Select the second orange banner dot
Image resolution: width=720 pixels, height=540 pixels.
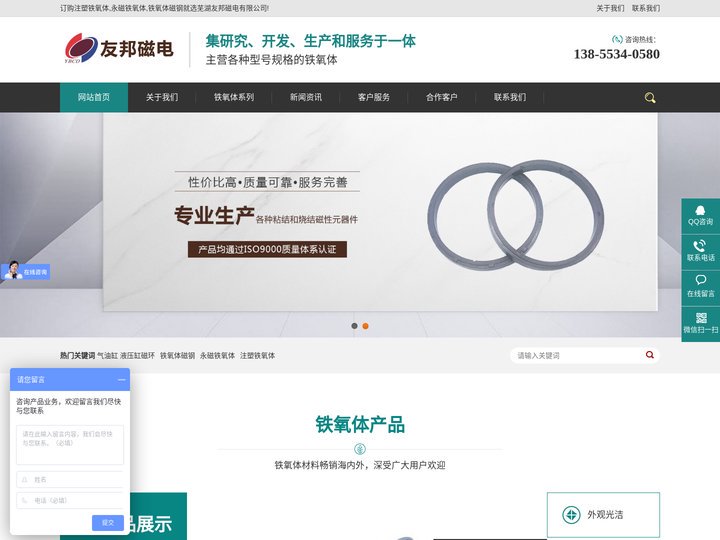(x=366, y=326)
